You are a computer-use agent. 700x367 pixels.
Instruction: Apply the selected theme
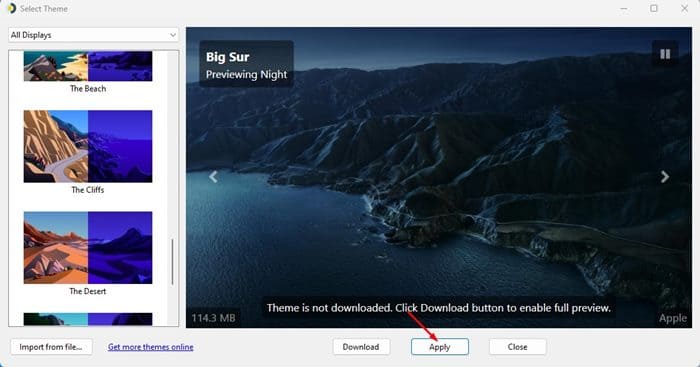point(440,347)
